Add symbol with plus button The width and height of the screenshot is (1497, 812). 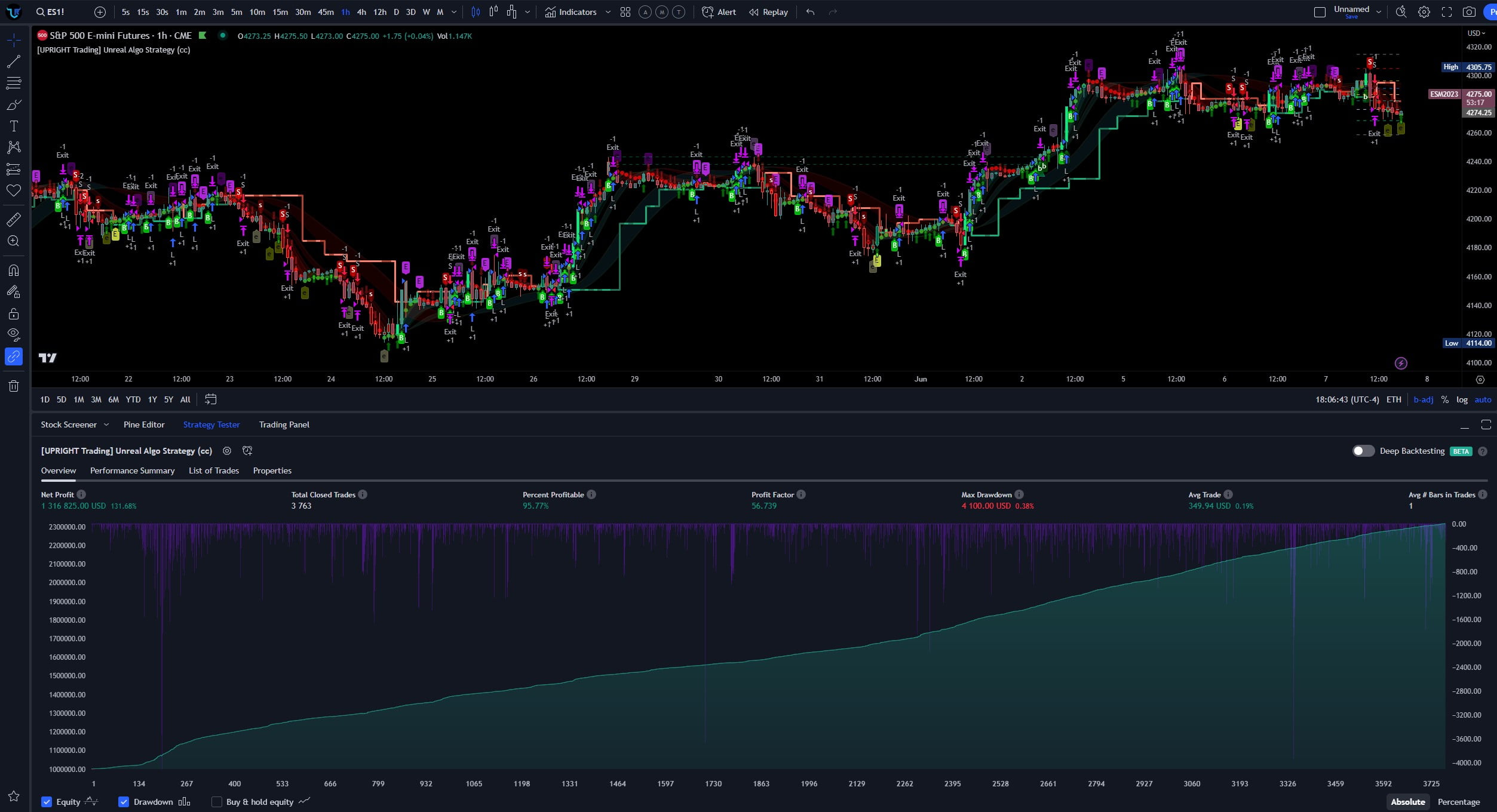pos(100,12)
